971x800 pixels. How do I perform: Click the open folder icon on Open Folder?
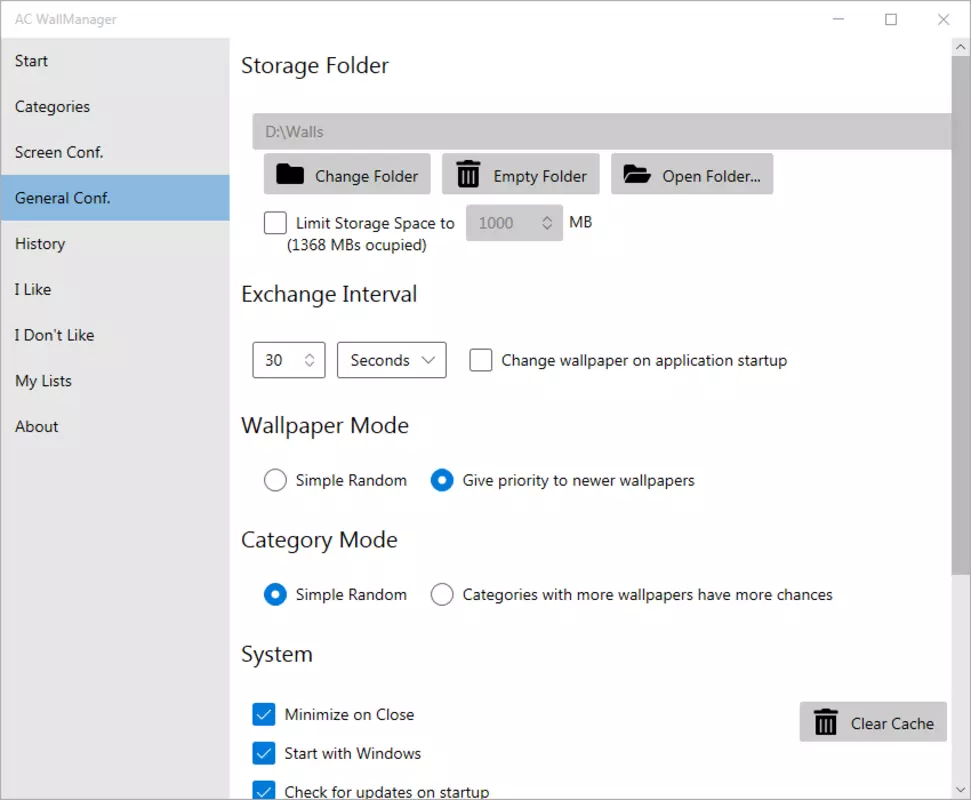637,175
